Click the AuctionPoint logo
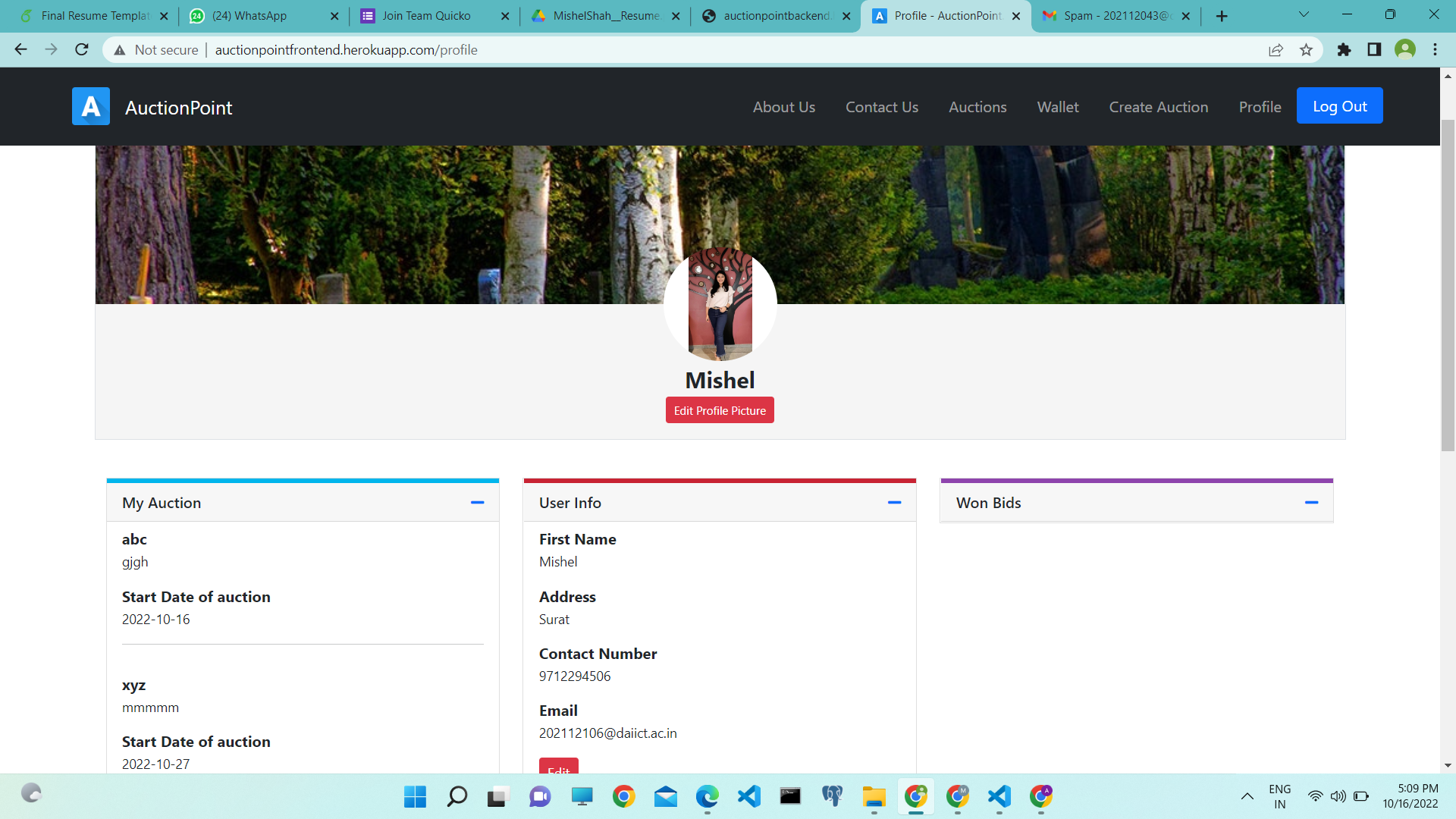1456x819 pixels. [x=90, y=106]
